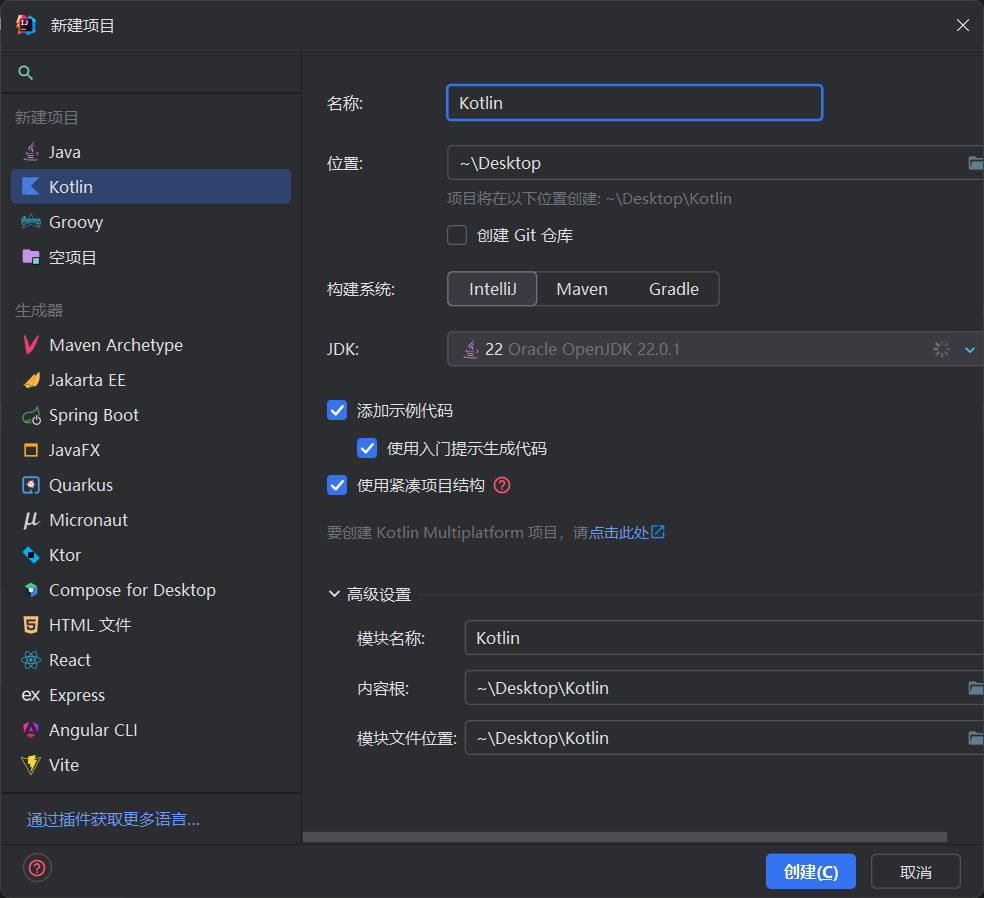Browse folder for the 位置 location field

pyautogui.click(x=975, y=163)
